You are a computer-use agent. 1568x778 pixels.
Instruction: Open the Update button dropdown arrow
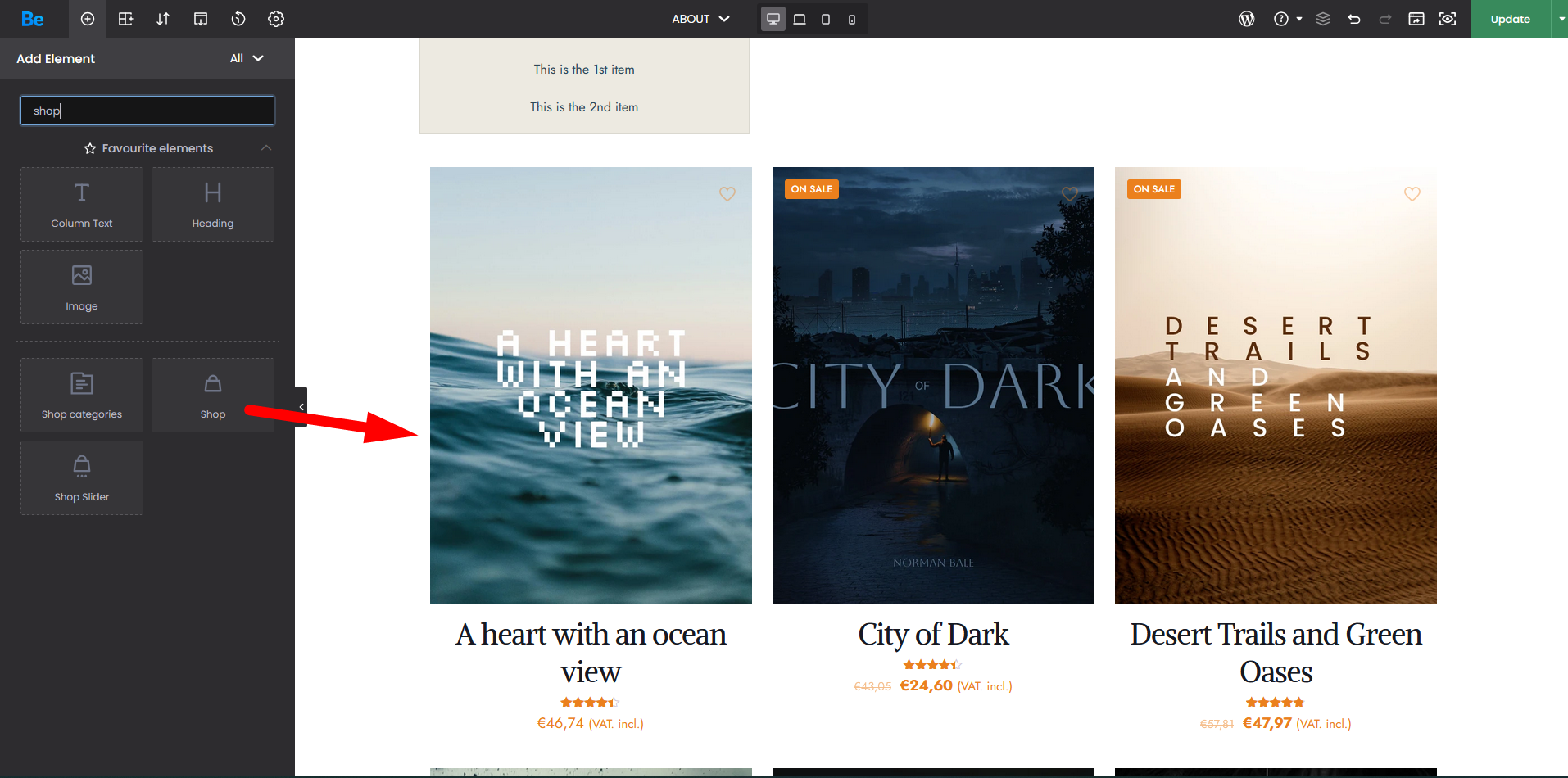coord(1561,19)
